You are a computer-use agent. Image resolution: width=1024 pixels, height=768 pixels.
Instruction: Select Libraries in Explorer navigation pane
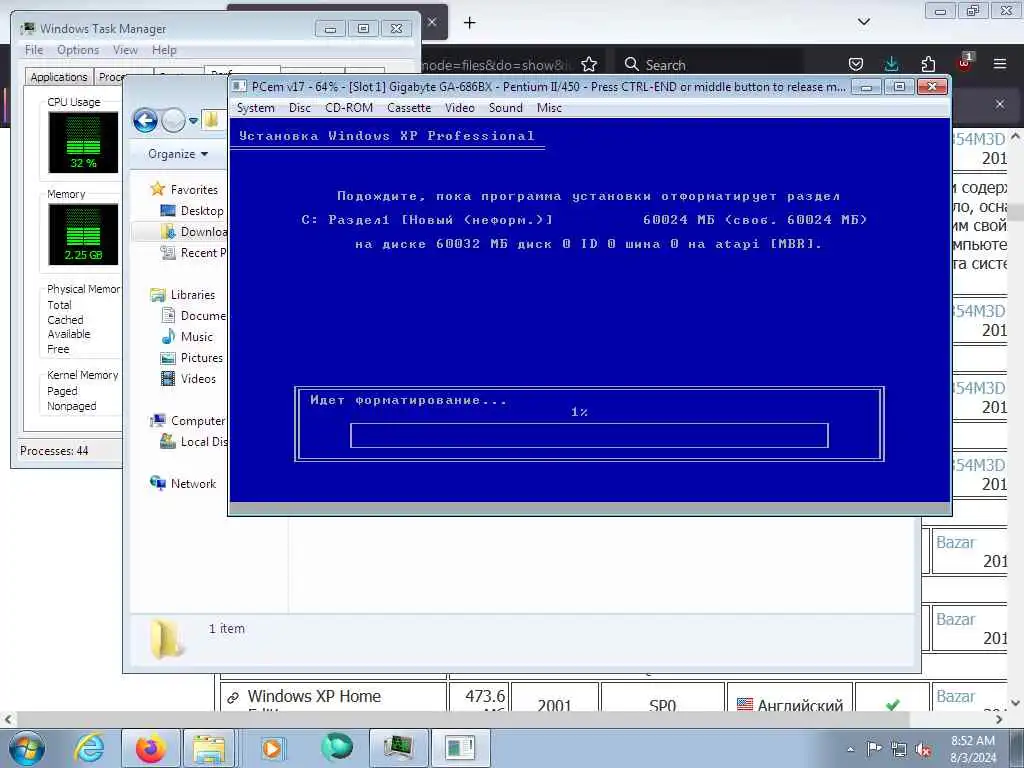(x=193, y=295)
